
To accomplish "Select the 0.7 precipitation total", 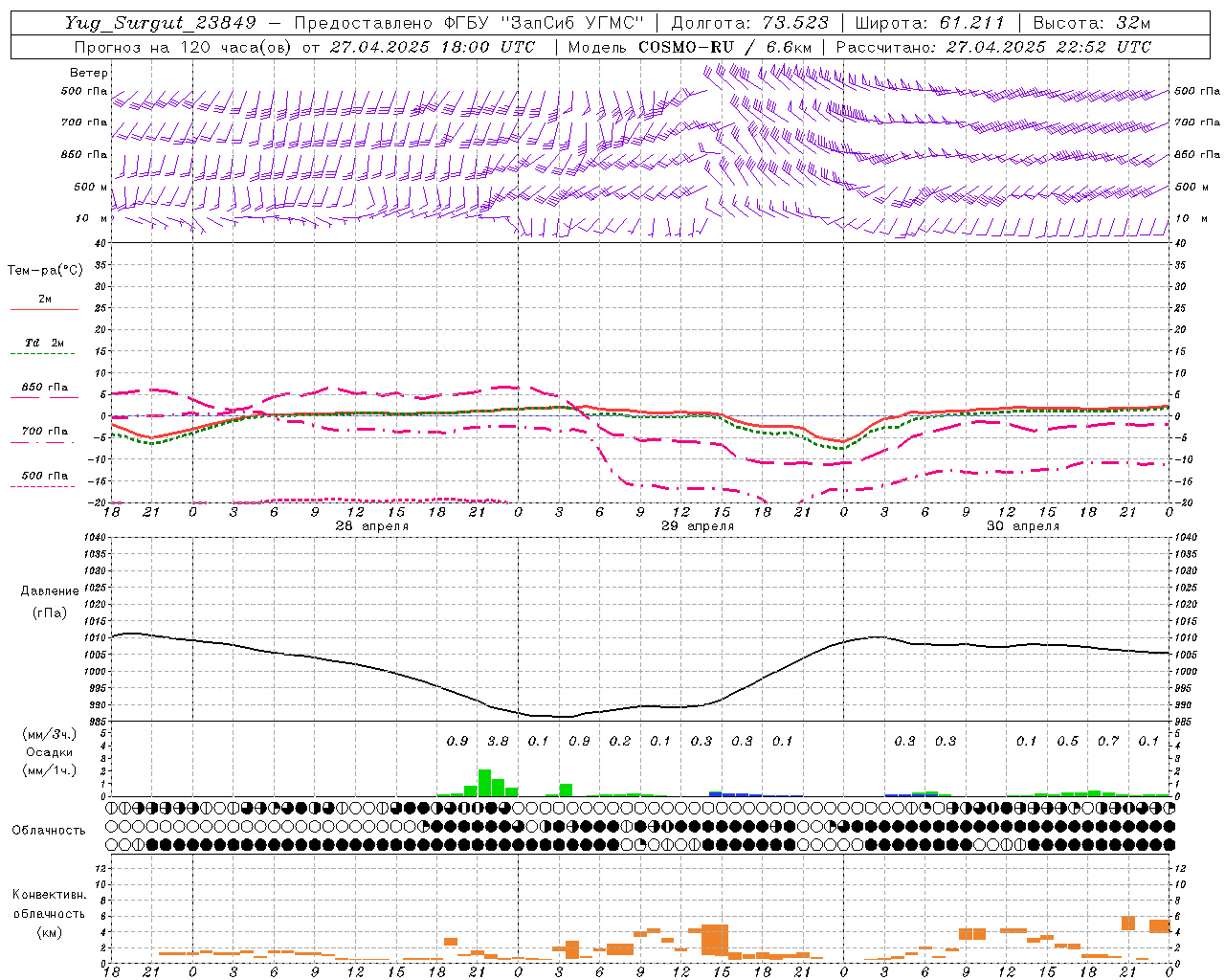I will point(1108,741).
